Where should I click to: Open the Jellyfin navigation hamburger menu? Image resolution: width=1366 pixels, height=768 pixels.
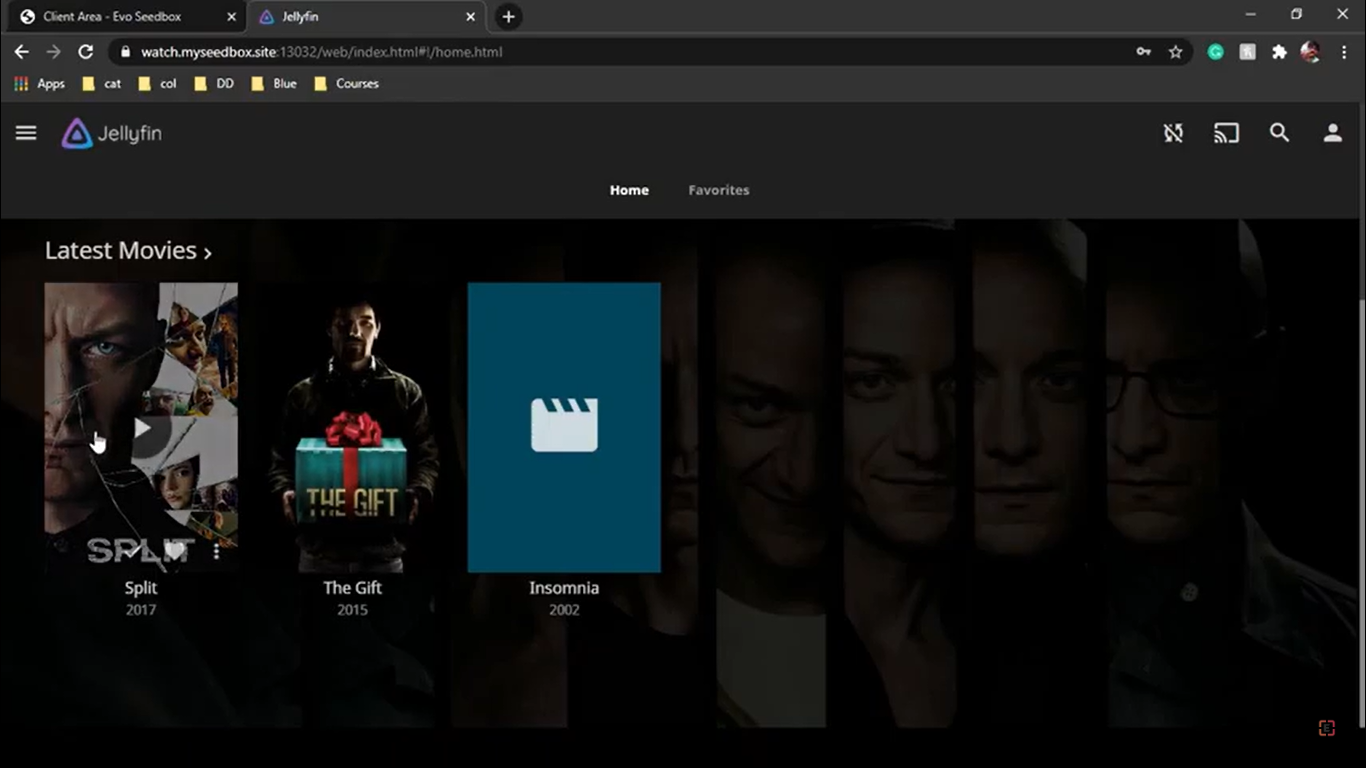[25, 132]
